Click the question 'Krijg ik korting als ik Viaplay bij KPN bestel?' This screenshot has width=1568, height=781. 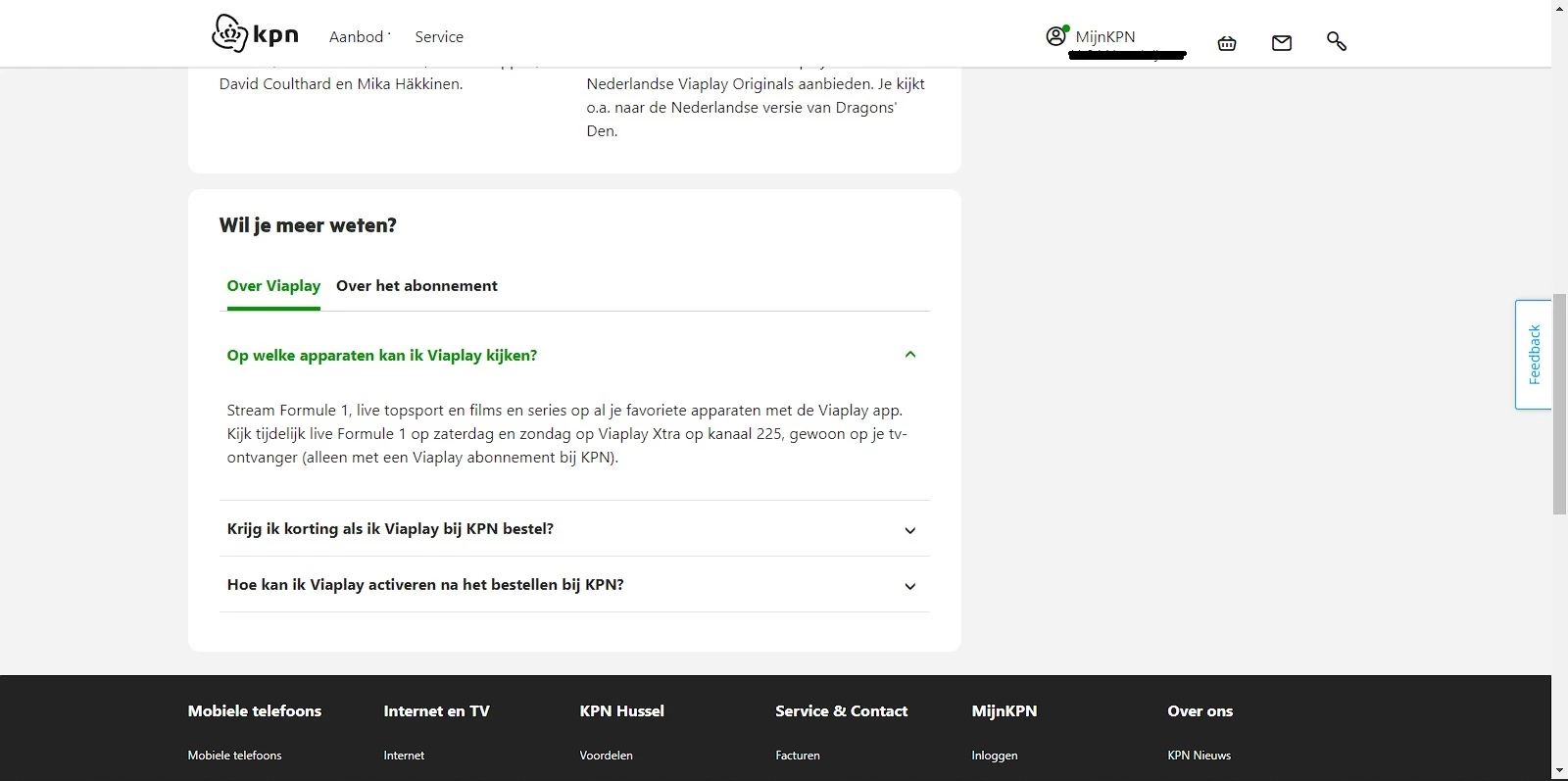pos(390,529)
